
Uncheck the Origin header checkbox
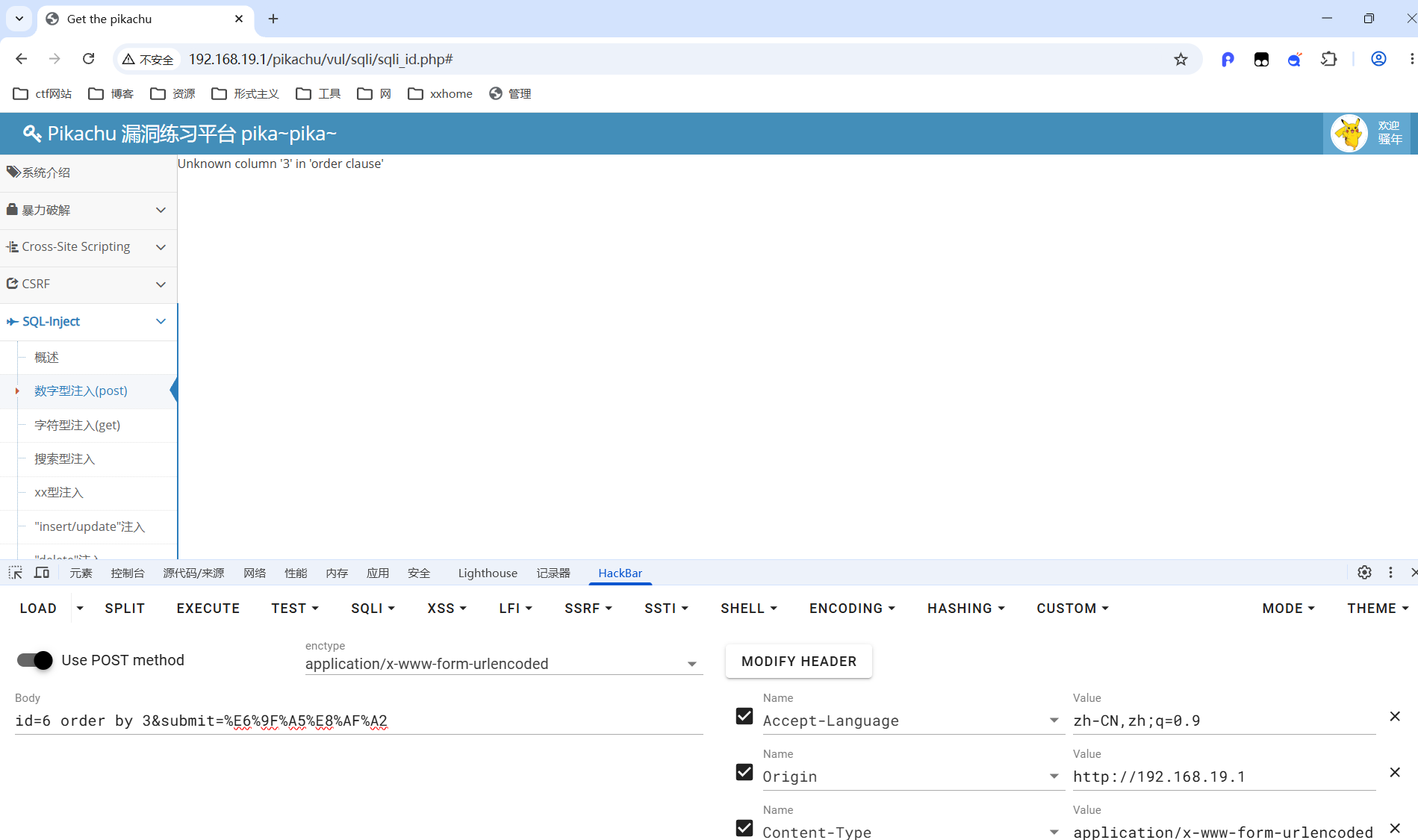(744, 772)
